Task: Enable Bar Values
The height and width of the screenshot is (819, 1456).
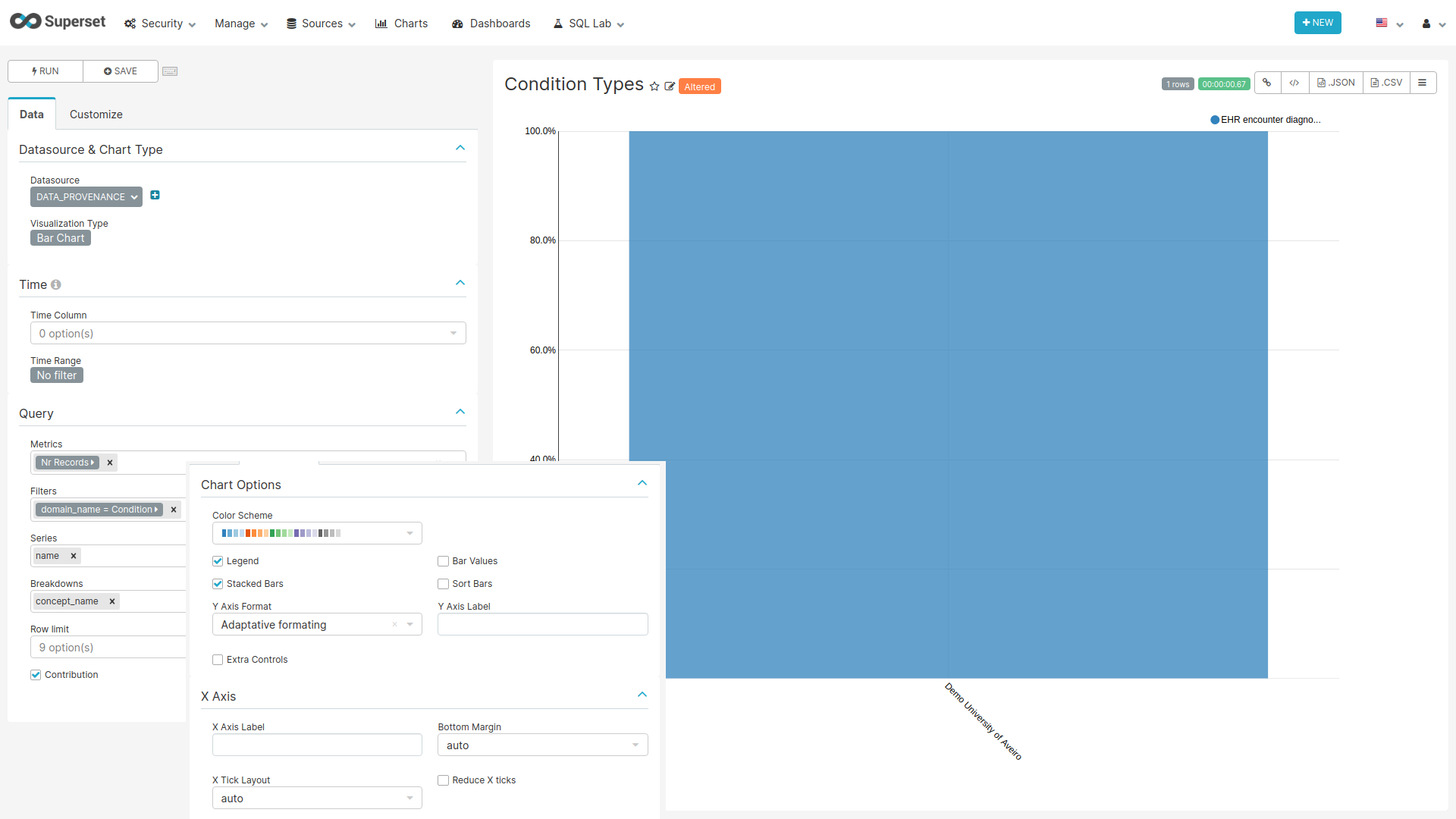Action: pyautogui.click(x=443, y=561)
